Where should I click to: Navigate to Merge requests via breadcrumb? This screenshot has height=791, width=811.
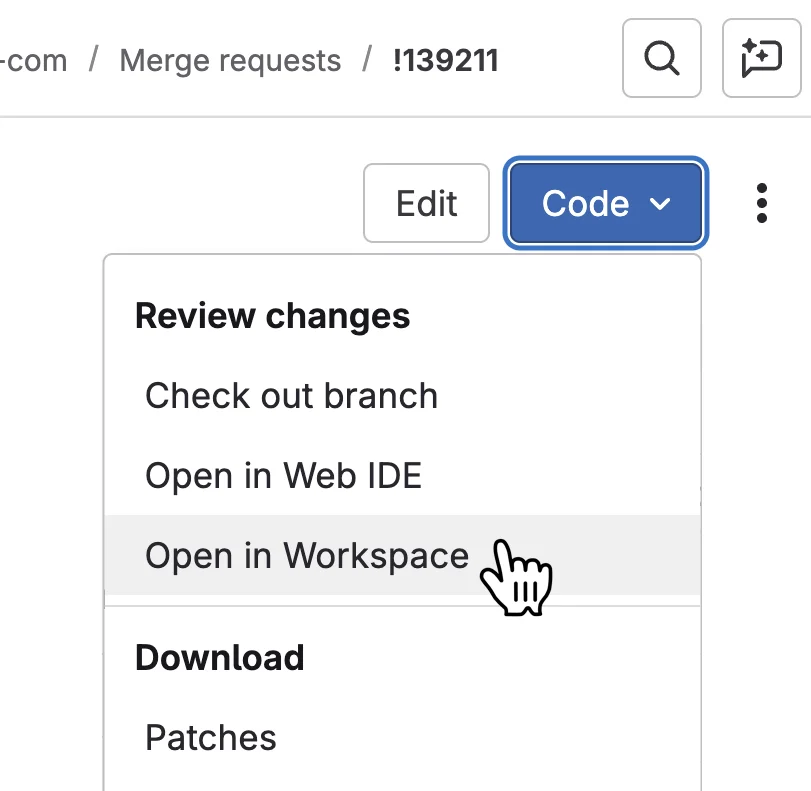(229, 59)
